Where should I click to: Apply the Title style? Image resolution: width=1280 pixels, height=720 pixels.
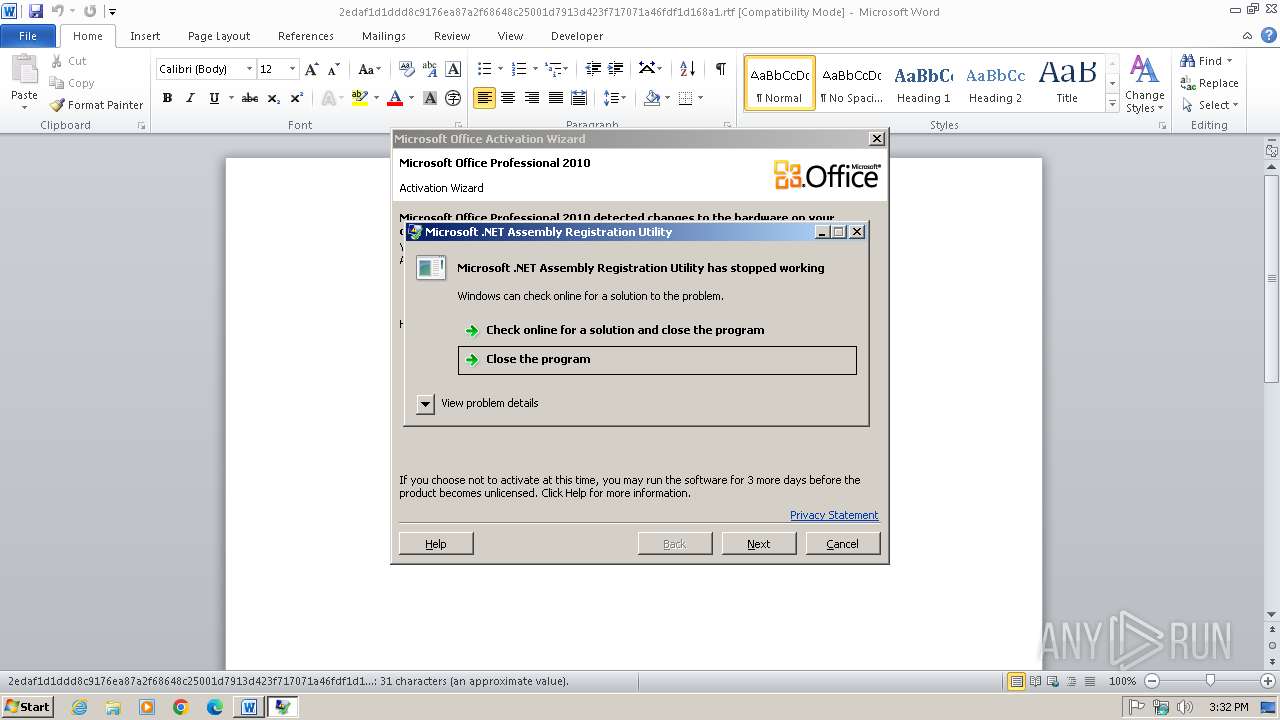pyautogui.click(x=1067, y=83)
